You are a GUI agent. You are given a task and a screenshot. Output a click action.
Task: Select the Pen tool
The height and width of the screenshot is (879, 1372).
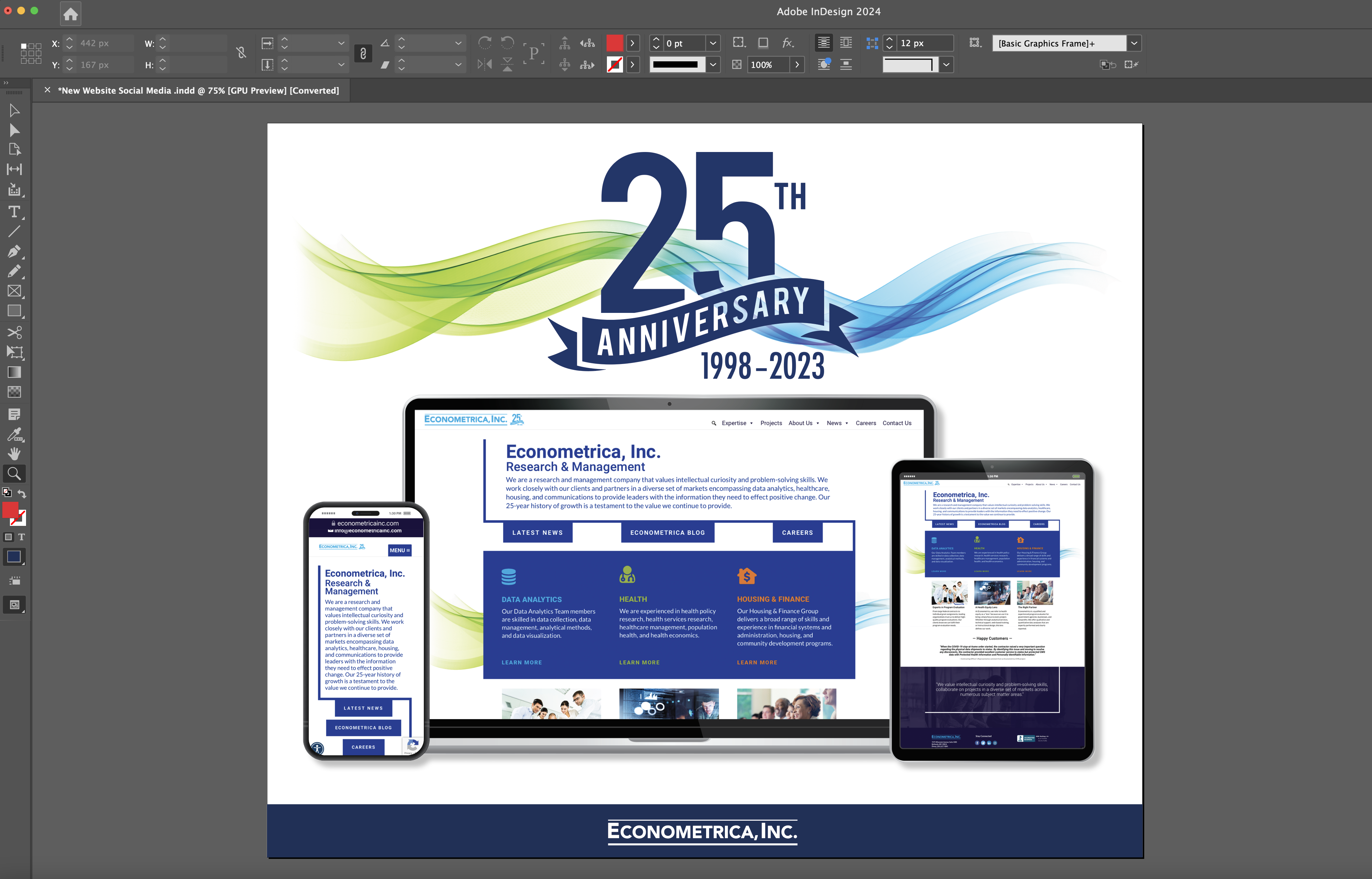coord(14,251)
